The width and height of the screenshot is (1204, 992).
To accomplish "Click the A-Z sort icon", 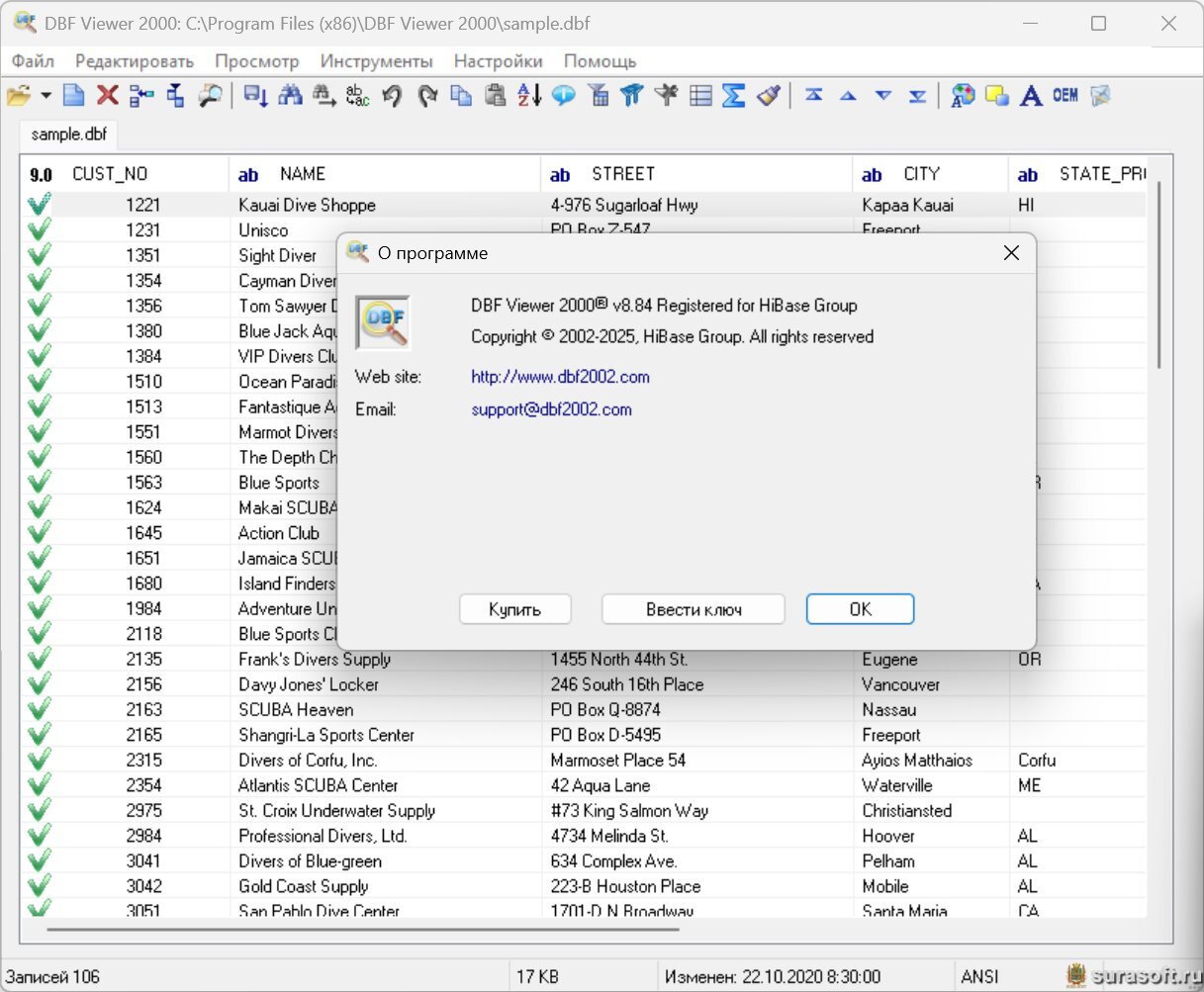I will pyautogui.click(x=529, y=95).
